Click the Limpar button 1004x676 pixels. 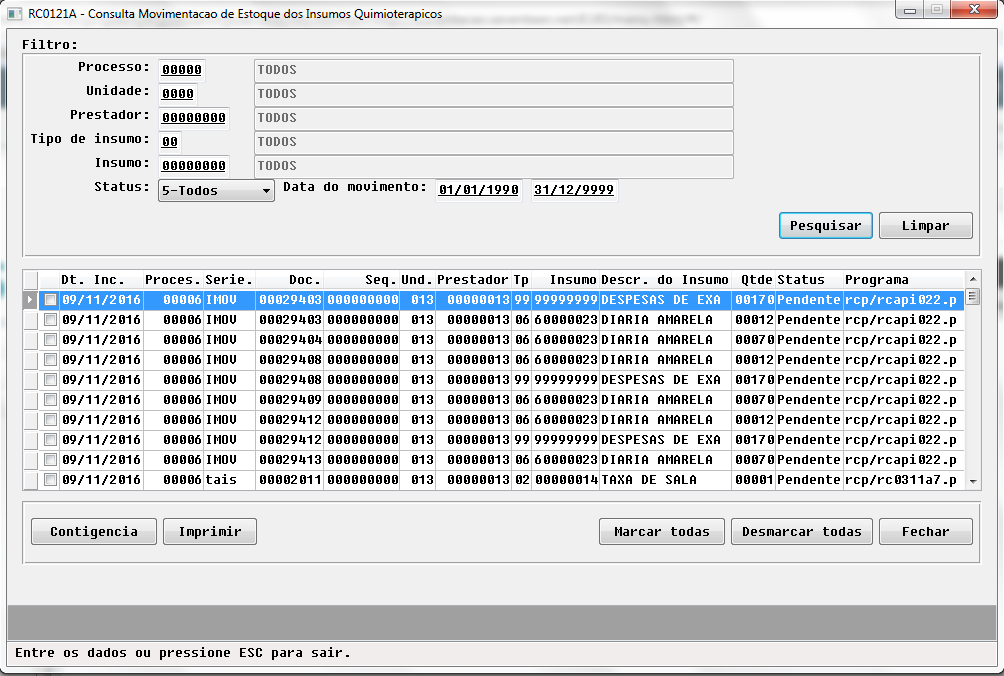[925, 225]
